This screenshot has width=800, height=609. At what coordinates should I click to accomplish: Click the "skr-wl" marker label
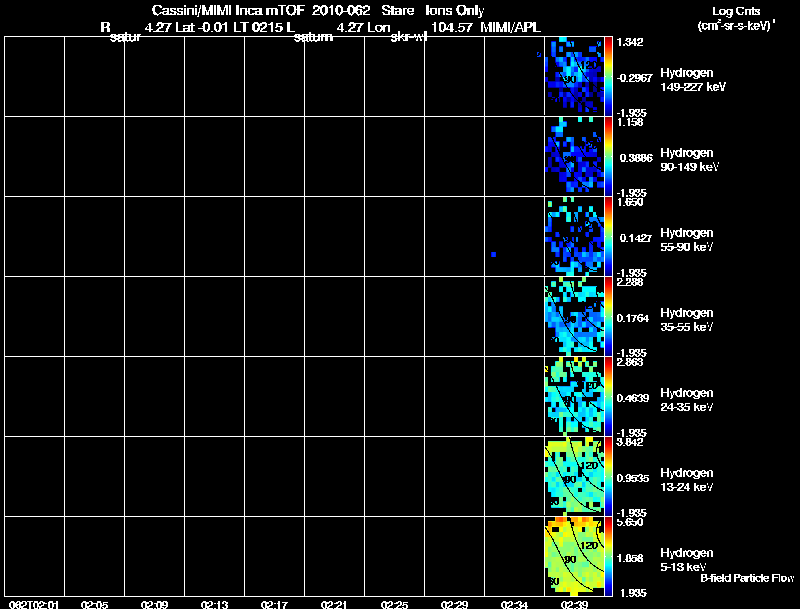409,37
